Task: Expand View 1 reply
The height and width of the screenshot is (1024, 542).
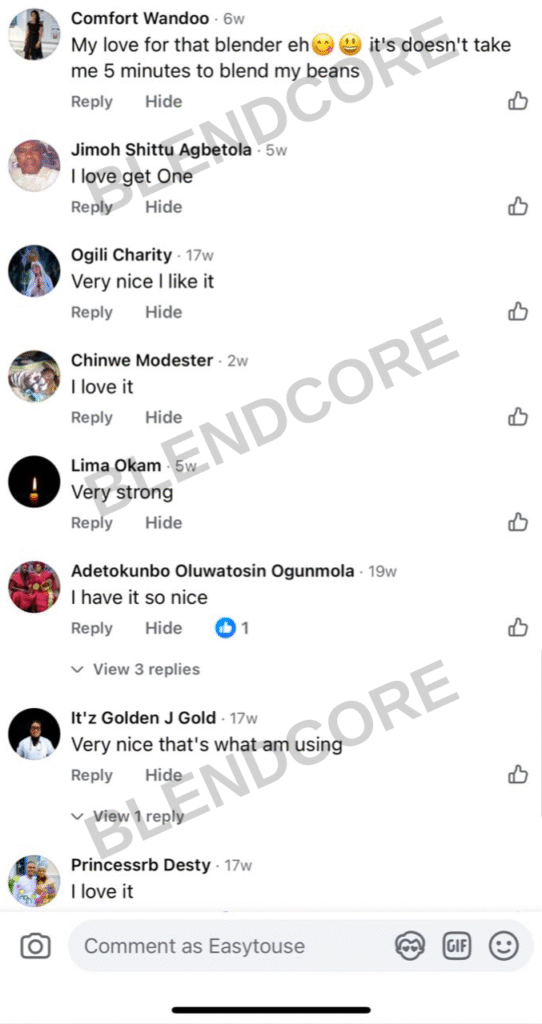Action: [x=127, y=816]
